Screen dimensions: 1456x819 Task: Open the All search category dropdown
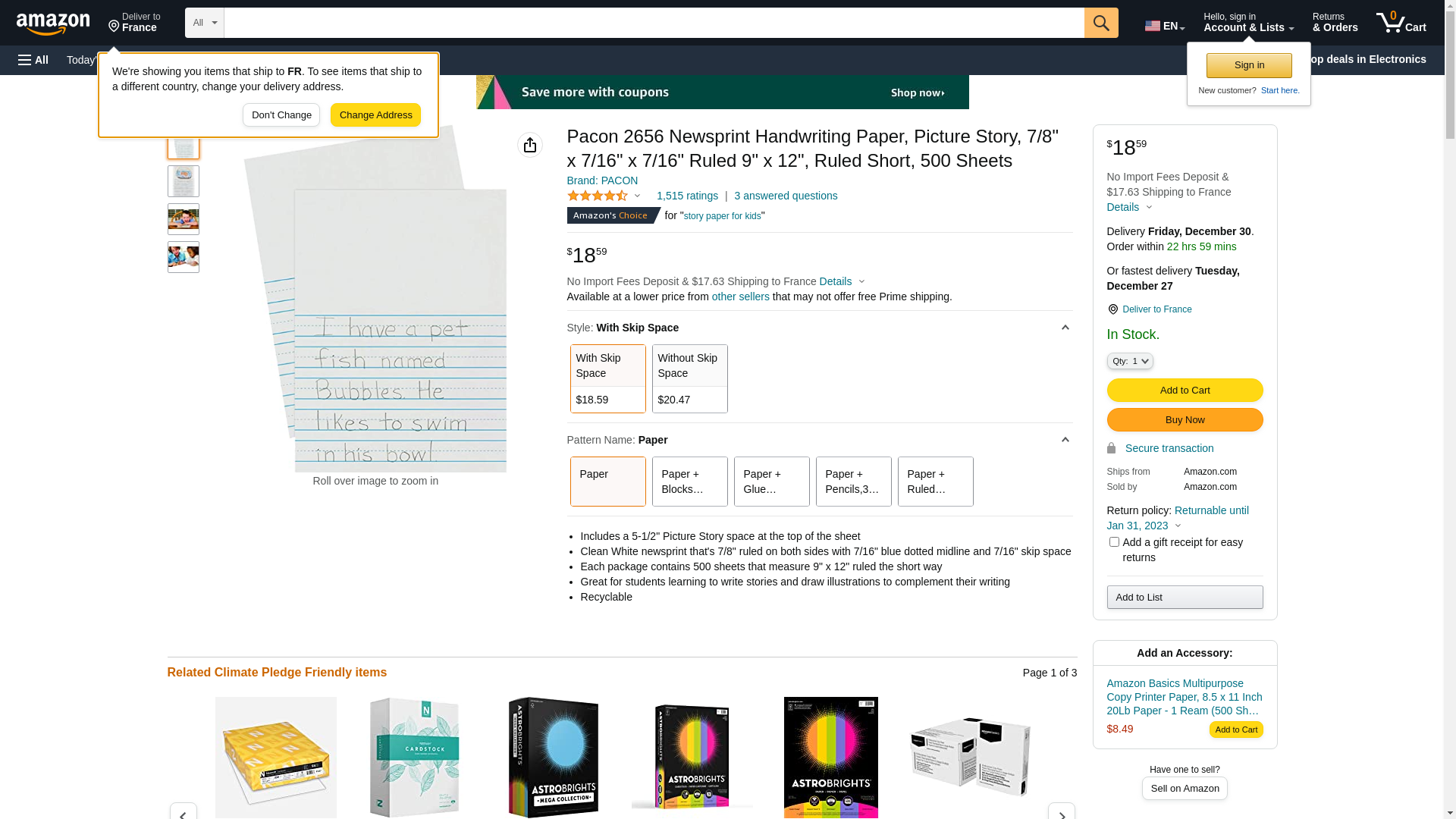point(205,23)
